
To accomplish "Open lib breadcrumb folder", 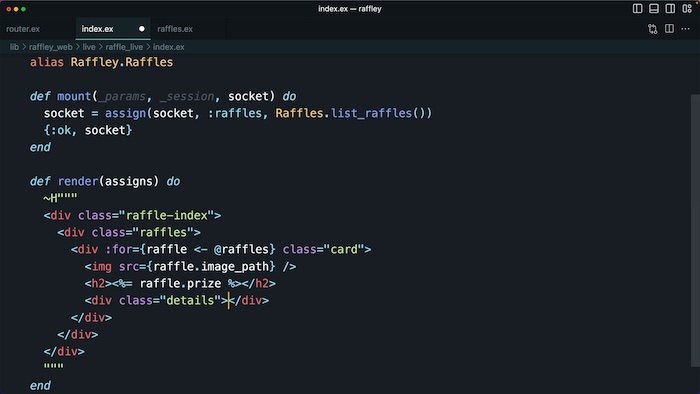I will point(14,47).
